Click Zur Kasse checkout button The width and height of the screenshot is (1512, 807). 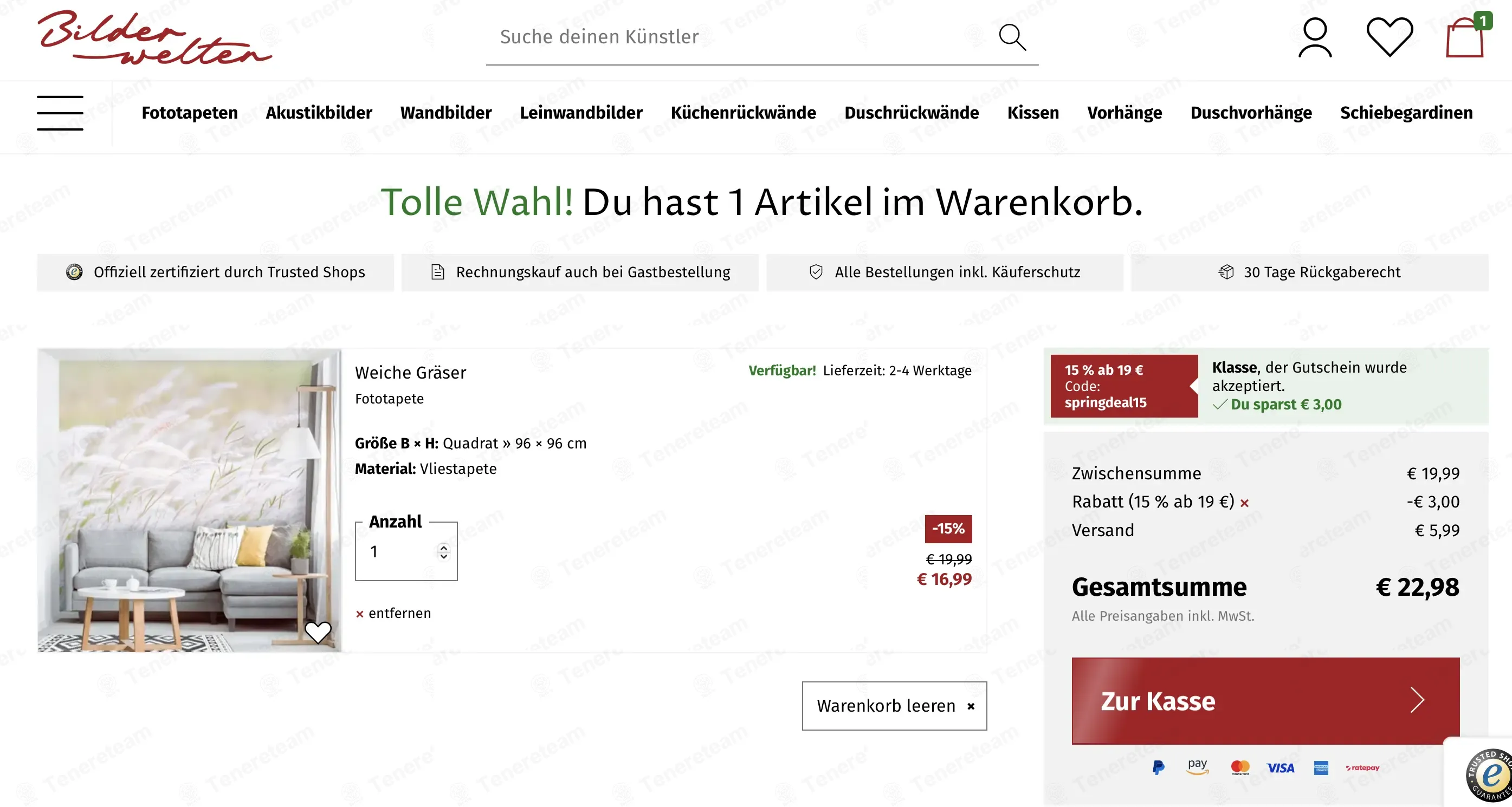pos(1265,701)
